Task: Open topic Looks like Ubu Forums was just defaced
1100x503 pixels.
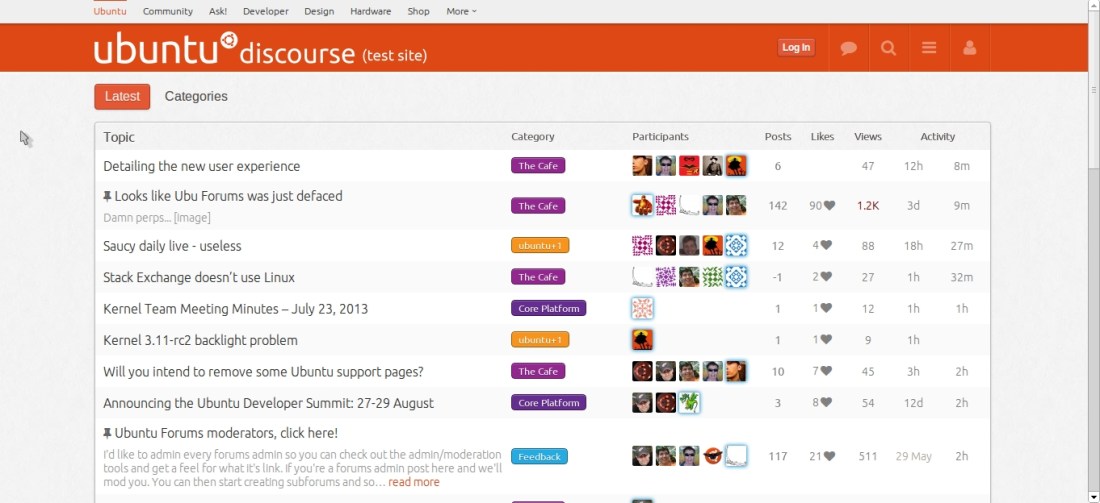Action: click(x=229, y=196)
